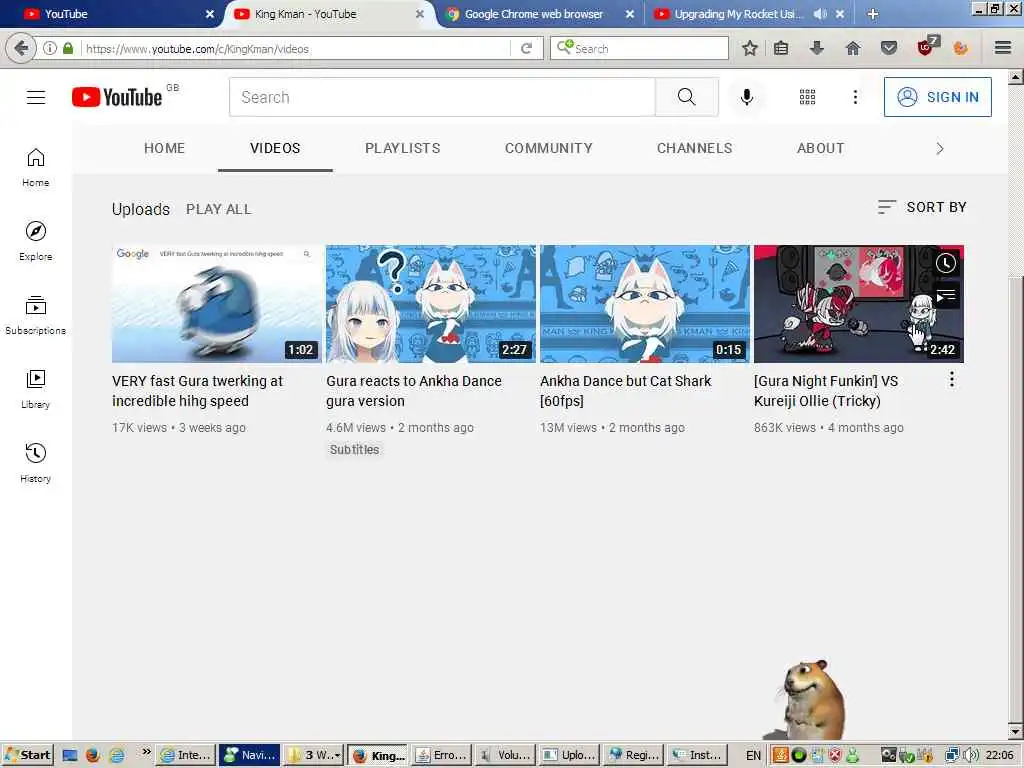Toggle YouTube guide hamburger menu
Image resolution: width=1024 pixels, height=768 pixels.
tap(36, 97)
